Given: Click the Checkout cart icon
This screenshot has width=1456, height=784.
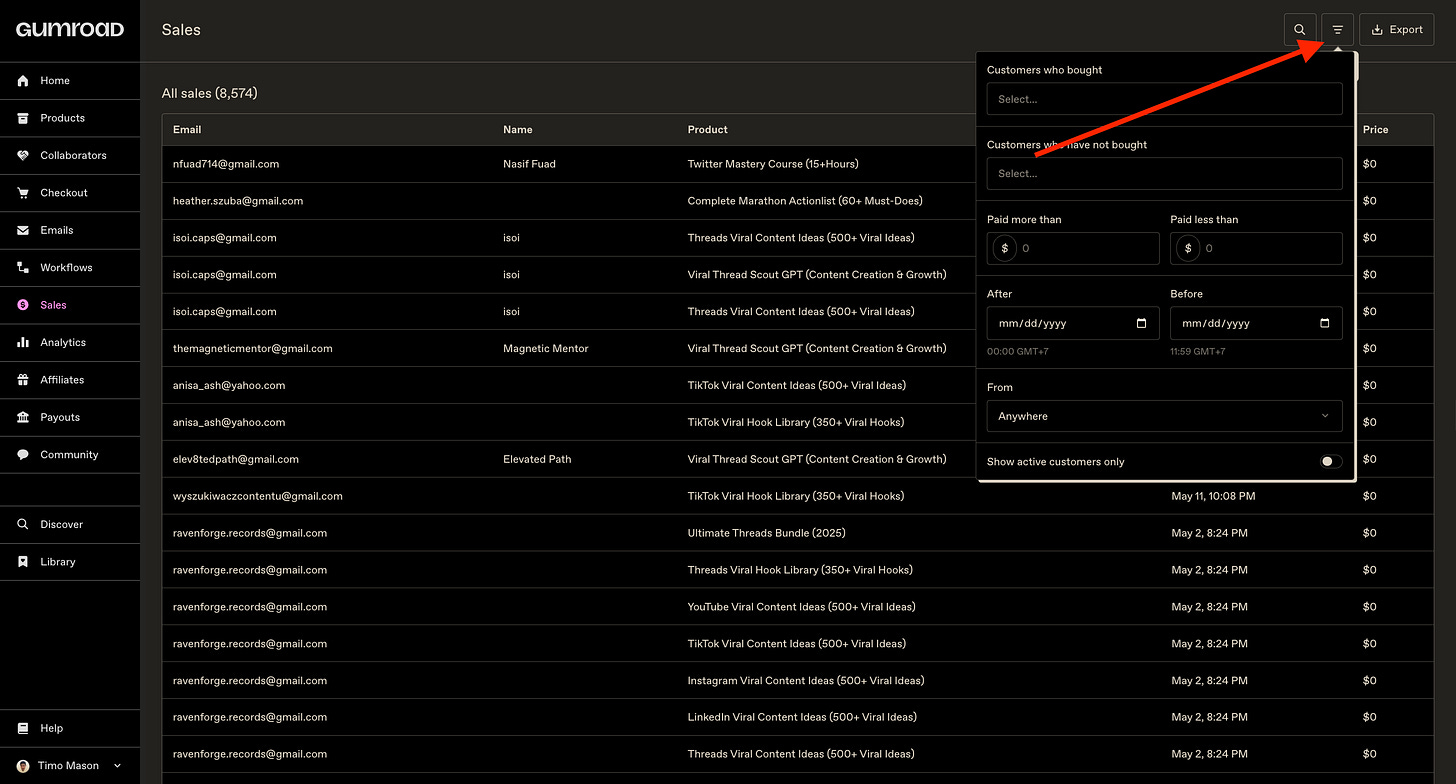Looking at the screenshot, I should (x=23, y=193).
